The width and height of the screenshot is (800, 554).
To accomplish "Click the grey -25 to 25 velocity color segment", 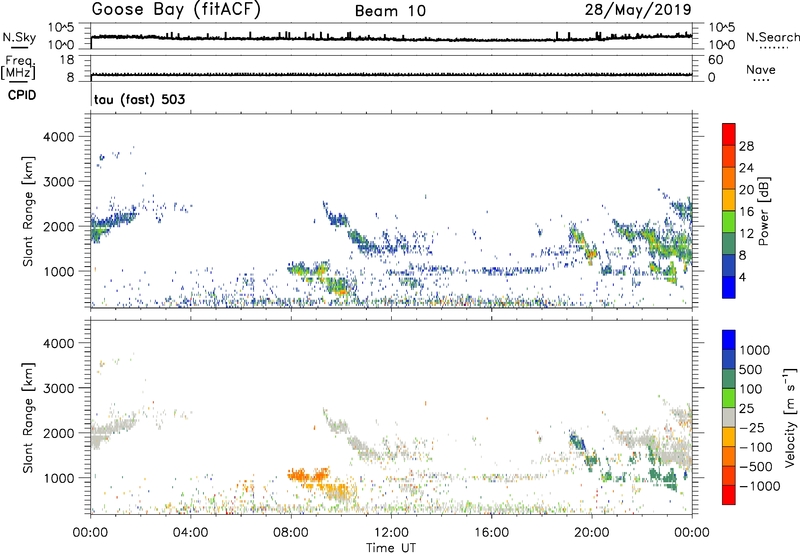I will tap(729, 417).
